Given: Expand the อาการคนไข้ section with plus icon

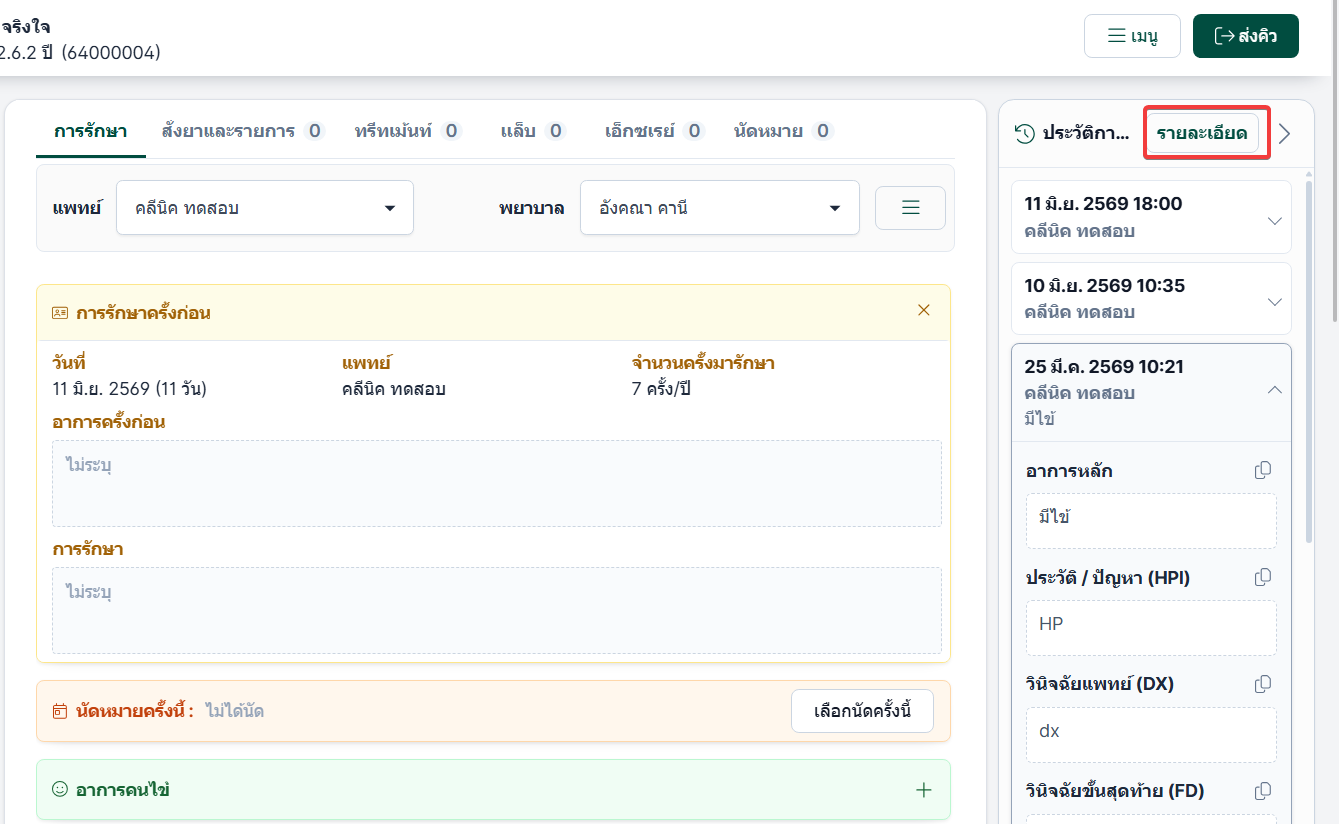Looking at the screenshot, I should (x=924, y=790).
